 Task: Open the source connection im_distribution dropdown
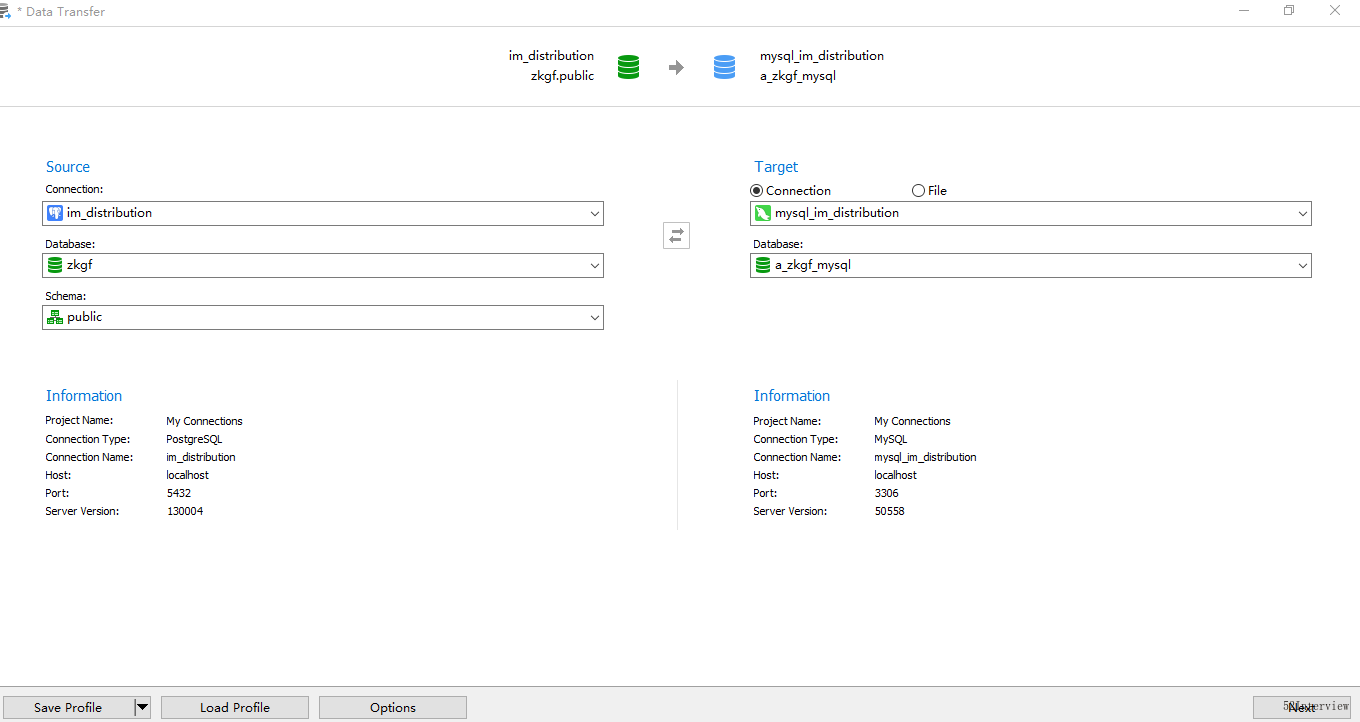coord(323,213)
